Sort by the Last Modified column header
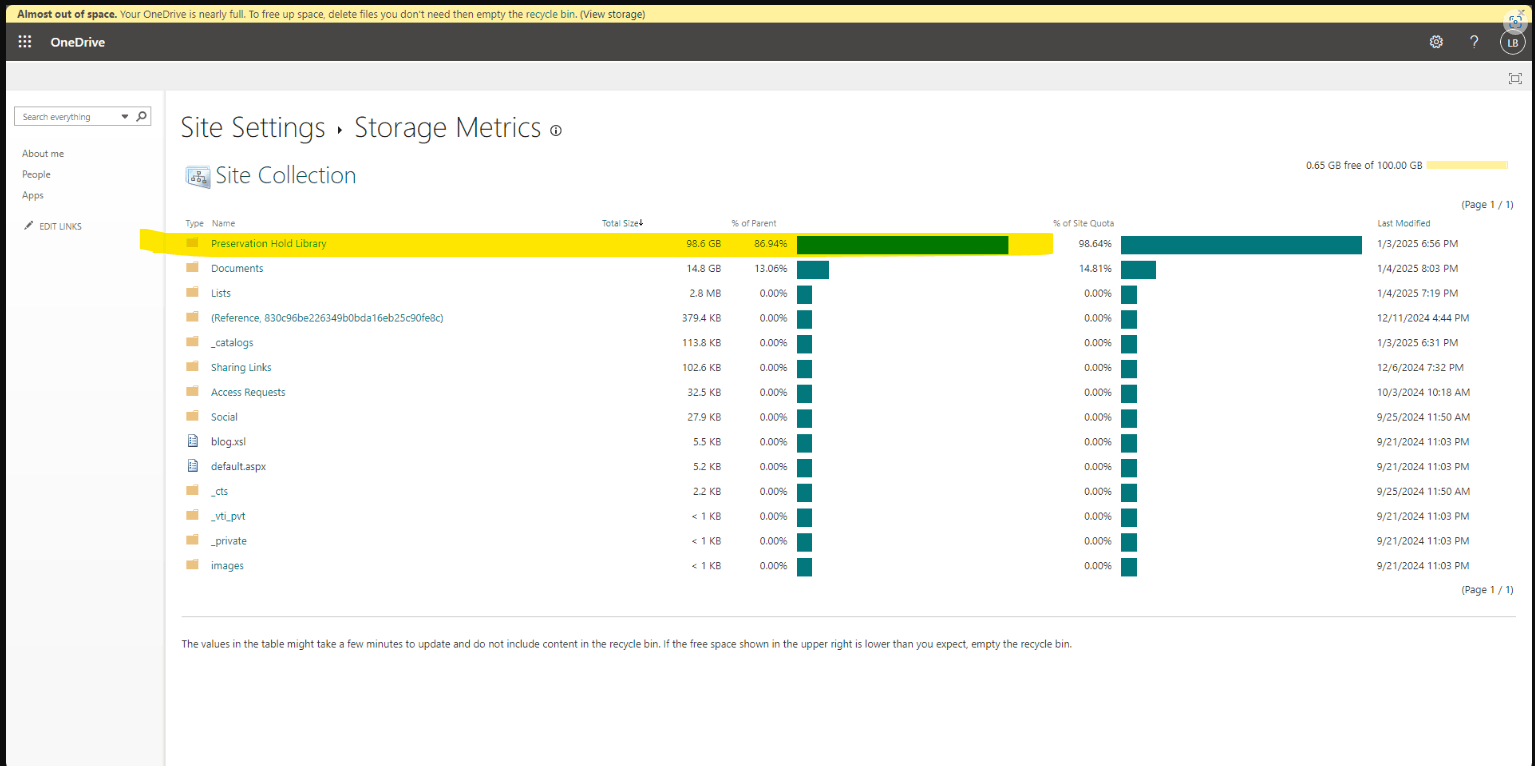The image size is (1535, 766). click(x=1403, y=223)
